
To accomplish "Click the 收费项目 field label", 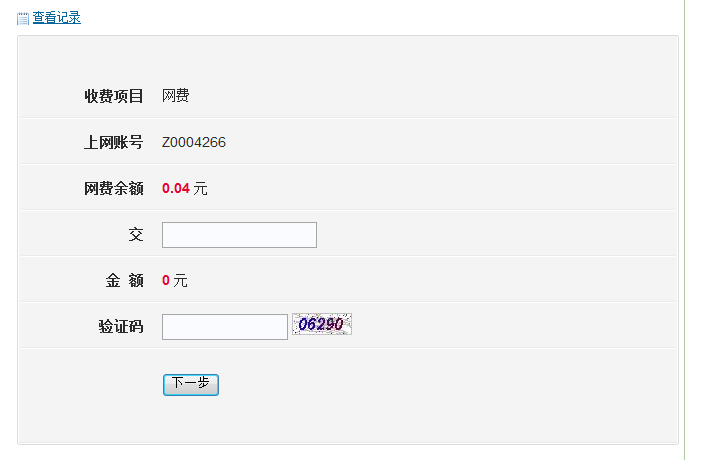I will point(114,96).
